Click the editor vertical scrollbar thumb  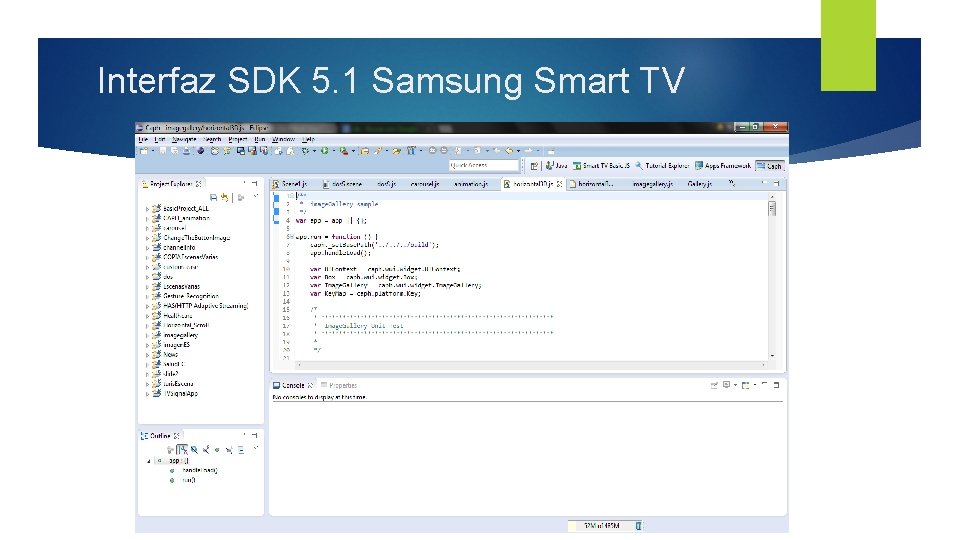pyautogui.click(x=772, y=208)
